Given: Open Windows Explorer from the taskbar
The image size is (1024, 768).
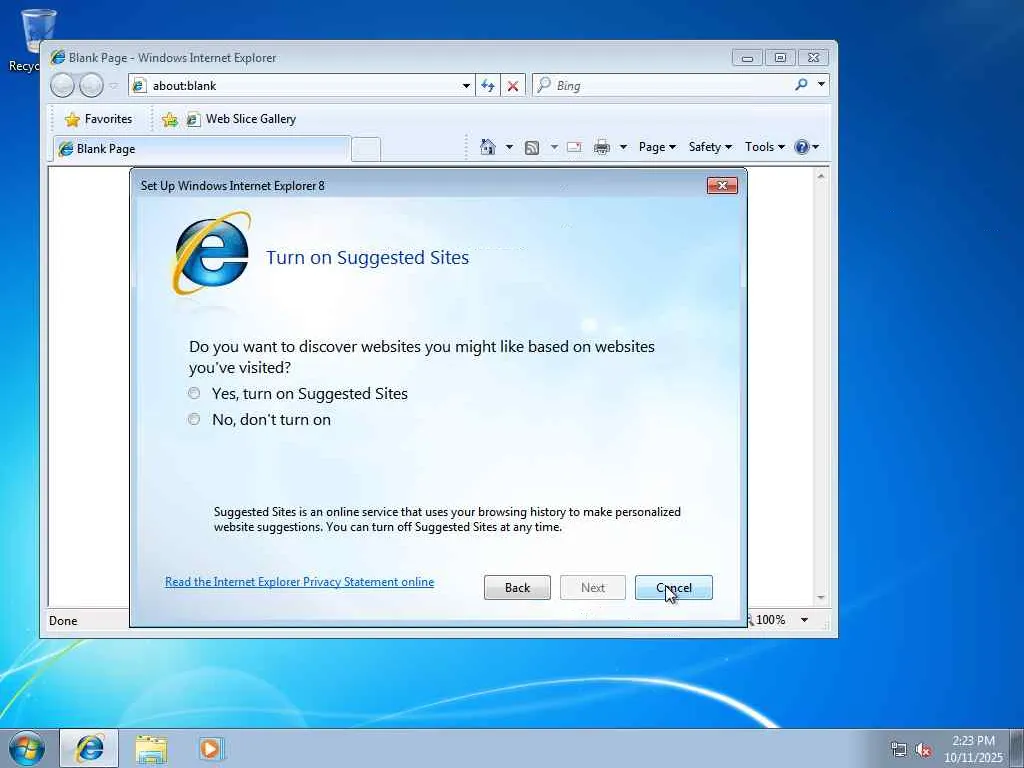Looking at the screenshot, I should 151,749.
